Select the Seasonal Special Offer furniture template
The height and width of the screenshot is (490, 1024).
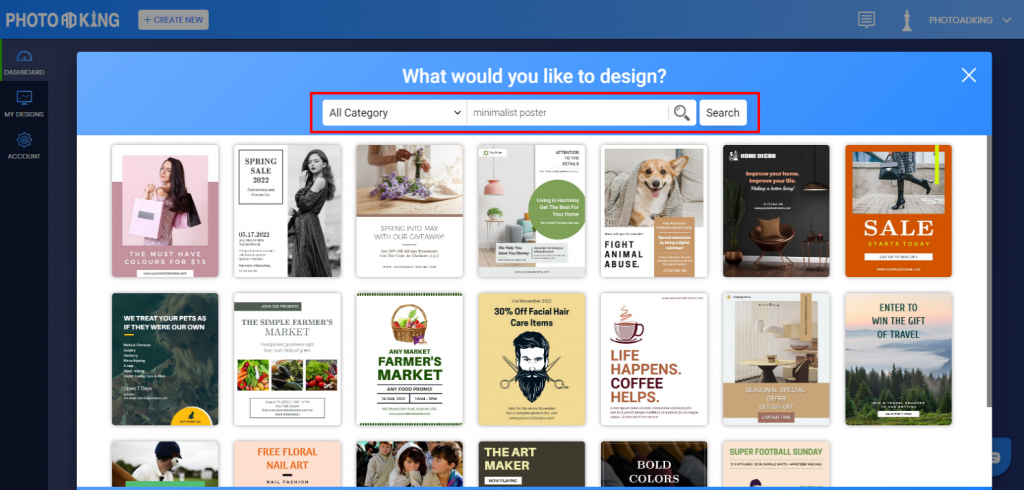[776, 359]
